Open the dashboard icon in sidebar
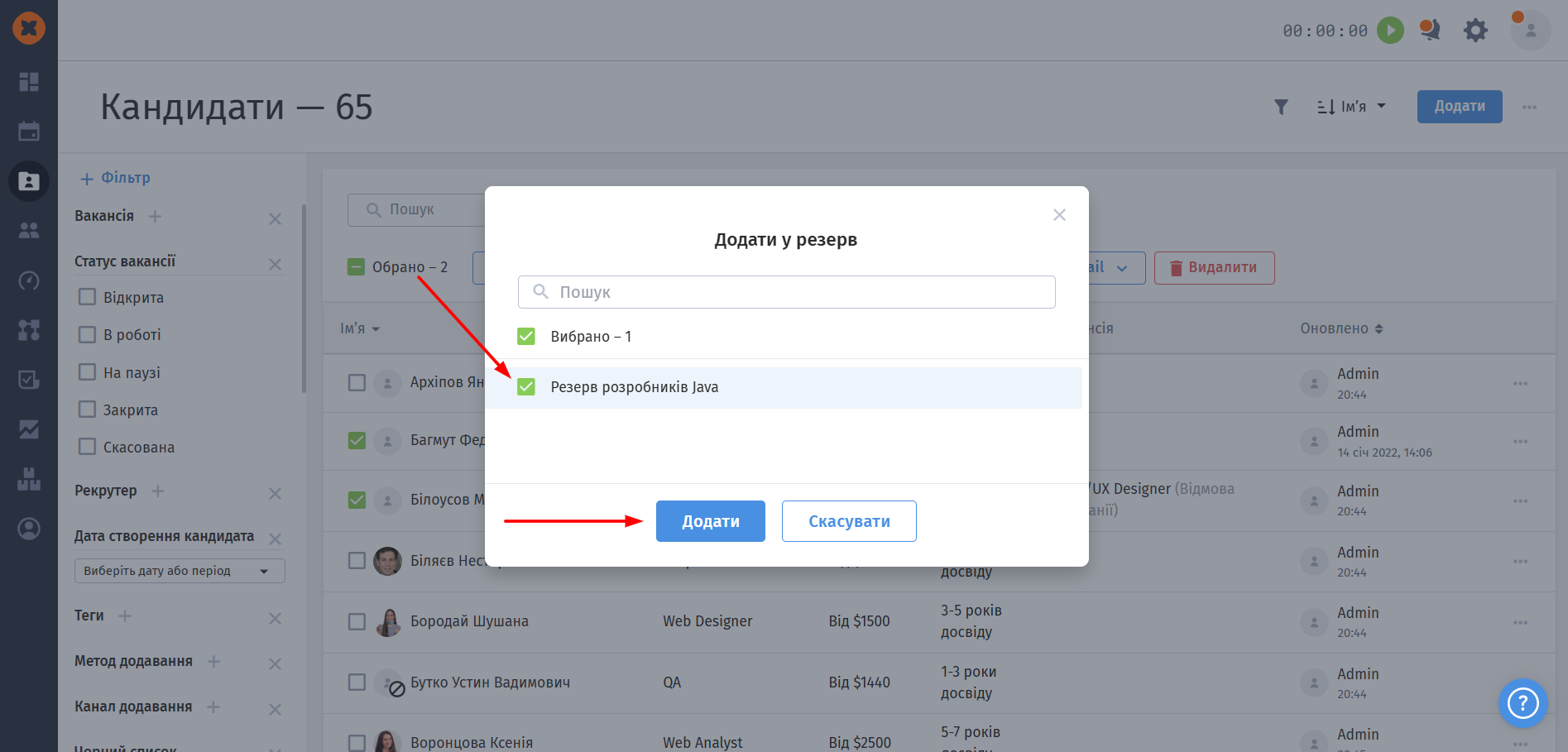 coord(29,81)
